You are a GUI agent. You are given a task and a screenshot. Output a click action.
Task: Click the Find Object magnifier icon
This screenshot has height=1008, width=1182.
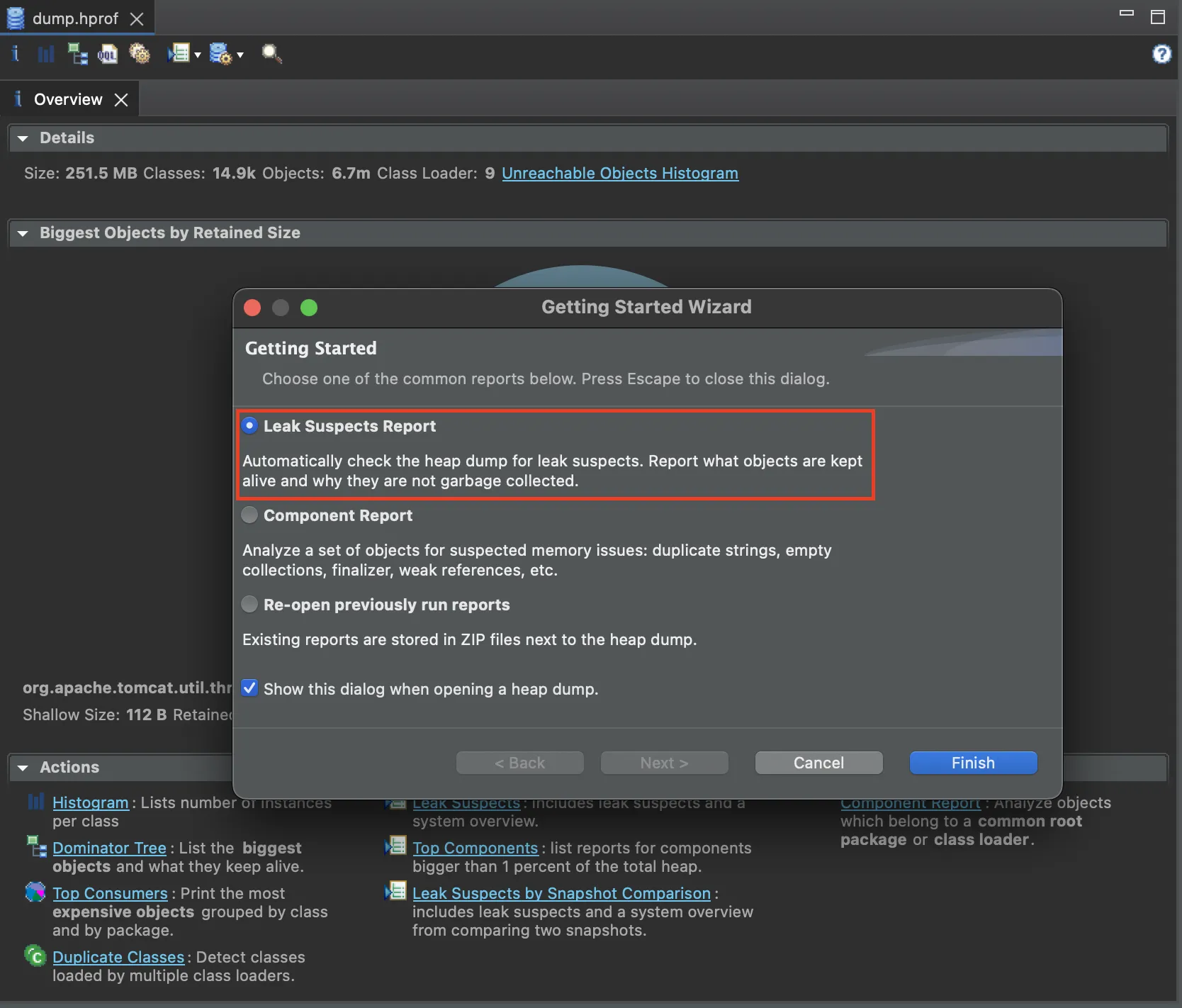(271, 55)
